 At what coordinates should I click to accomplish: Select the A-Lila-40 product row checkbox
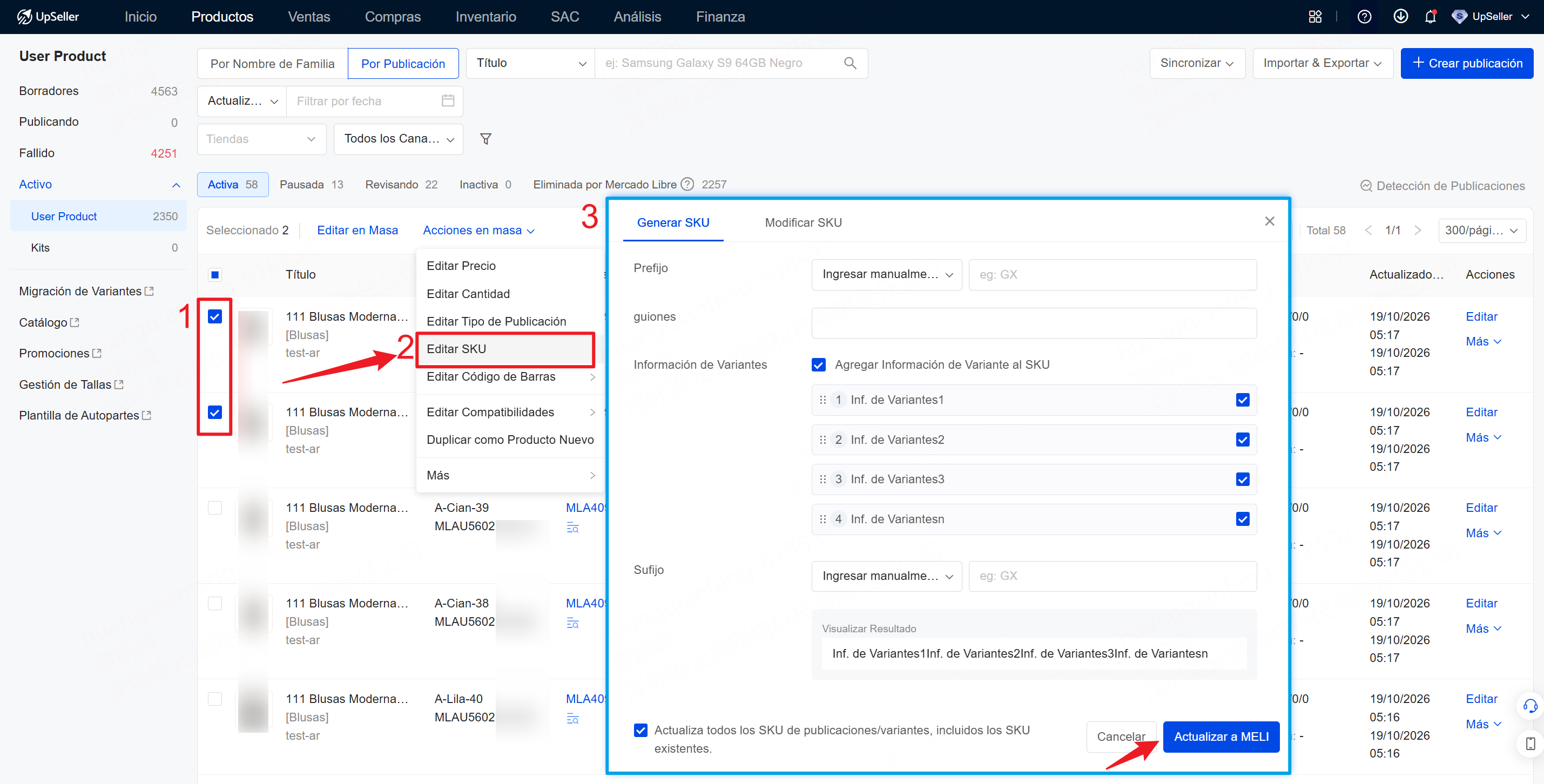click(x=214, y=699)
